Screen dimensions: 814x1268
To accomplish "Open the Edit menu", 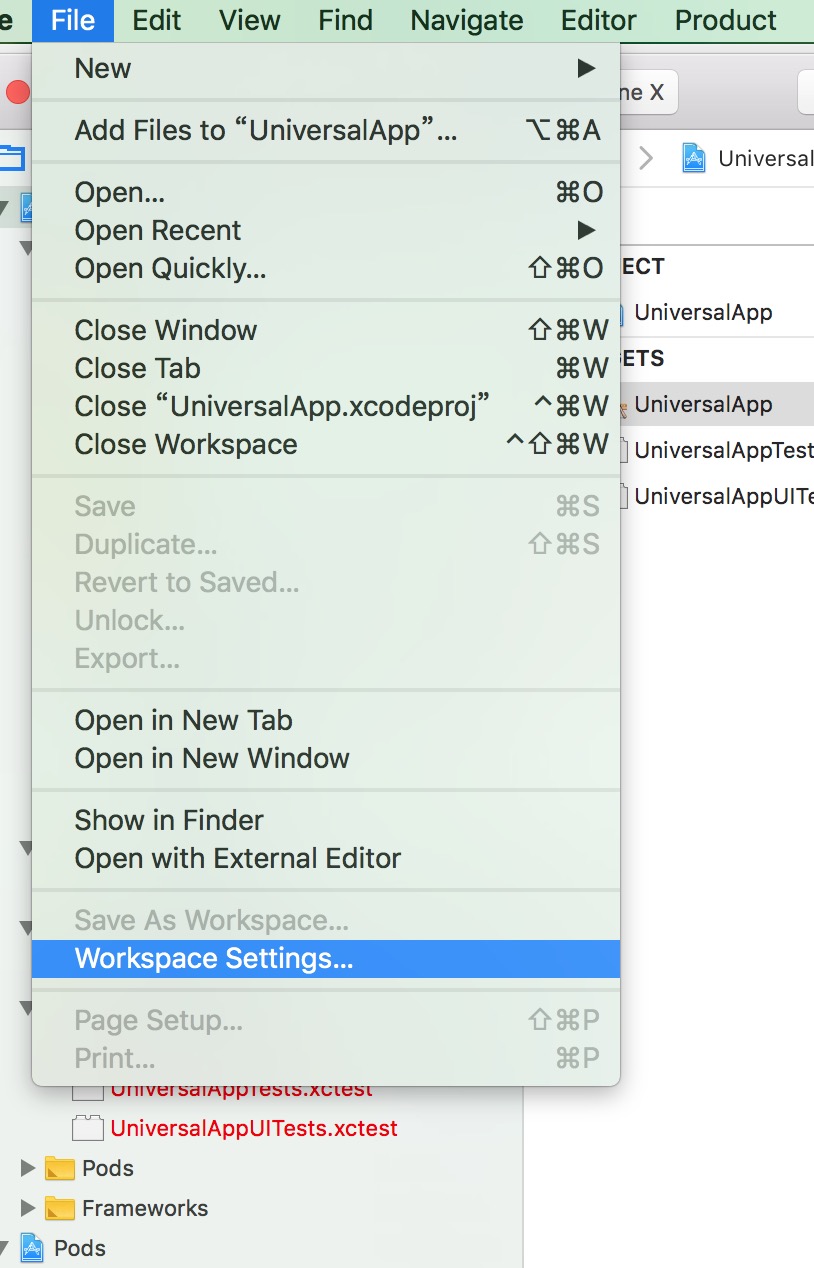I will 157,20.
